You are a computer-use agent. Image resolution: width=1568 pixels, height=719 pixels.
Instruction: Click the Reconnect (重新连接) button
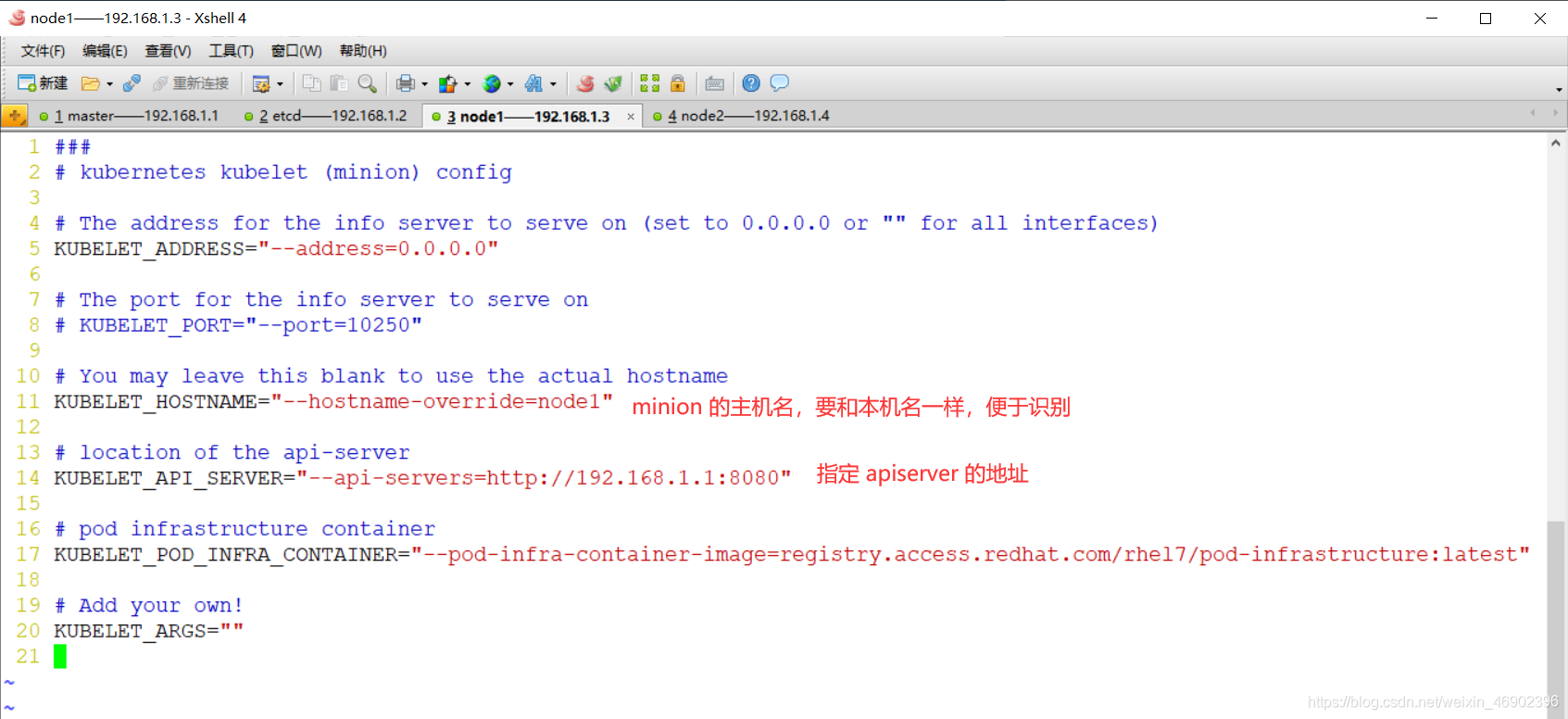pyautogui.click(x=191, y=83)
